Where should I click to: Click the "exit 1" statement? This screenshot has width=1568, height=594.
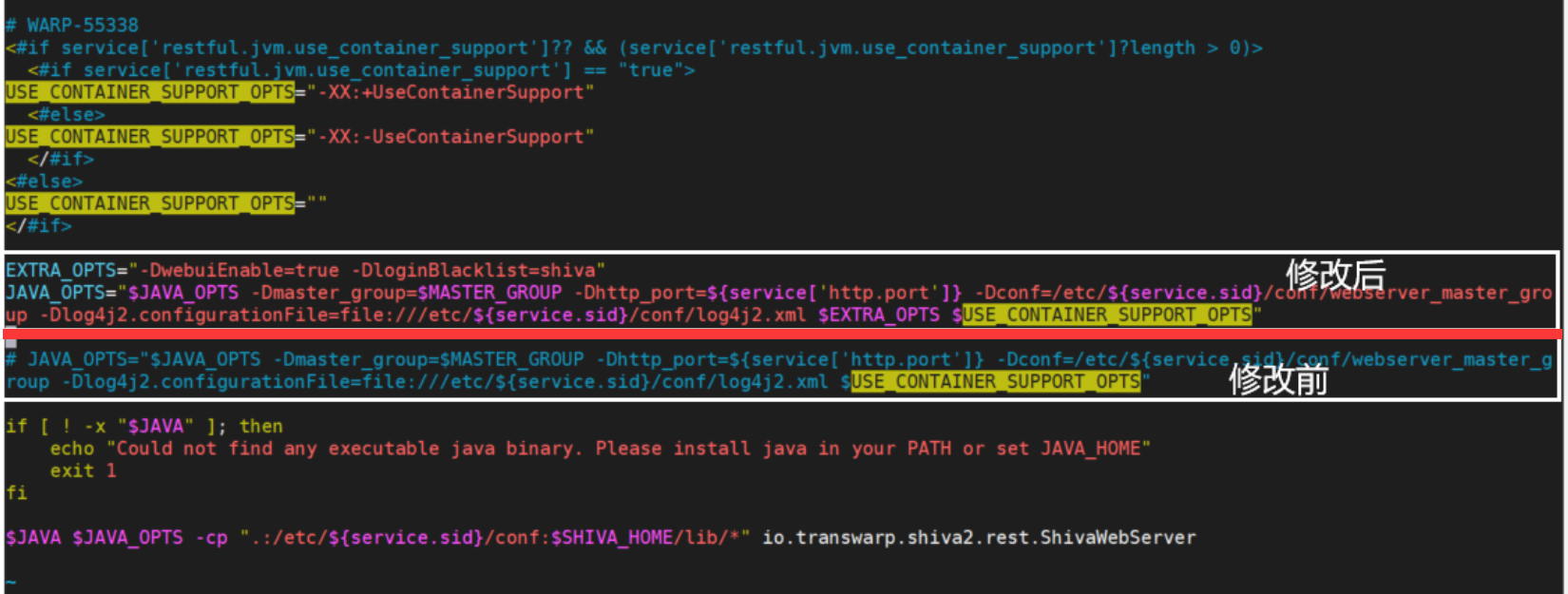coord(83,470)
